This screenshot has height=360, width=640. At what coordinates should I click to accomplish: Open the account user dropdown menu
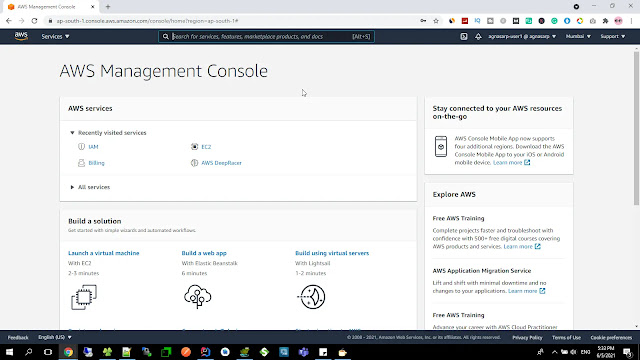pyautogui.click(x=522, y=36)
